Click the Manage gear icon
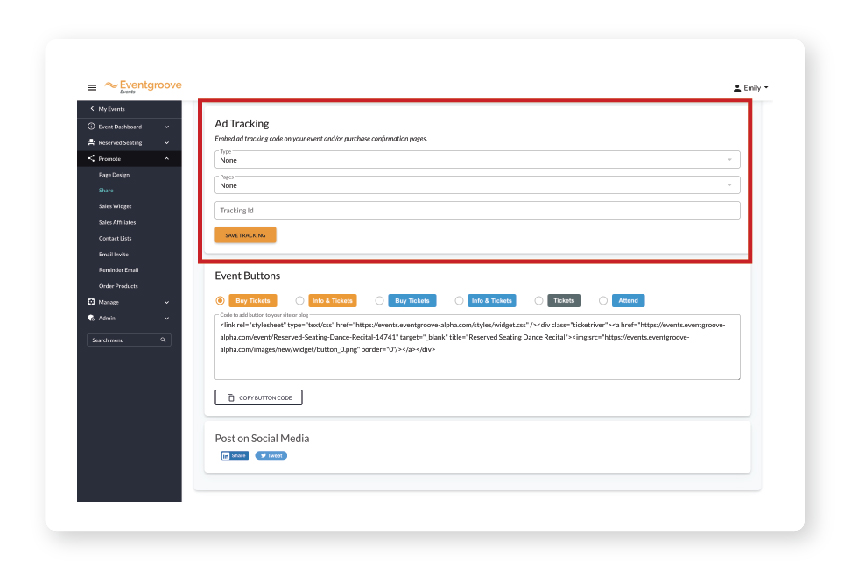This screenshot has width=851, height=576. coord(91,302)
